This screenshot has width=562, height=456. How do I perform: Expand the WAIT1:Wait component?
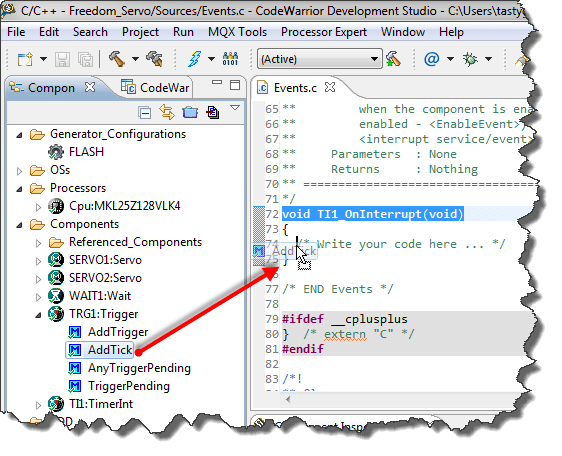point(38,297)
